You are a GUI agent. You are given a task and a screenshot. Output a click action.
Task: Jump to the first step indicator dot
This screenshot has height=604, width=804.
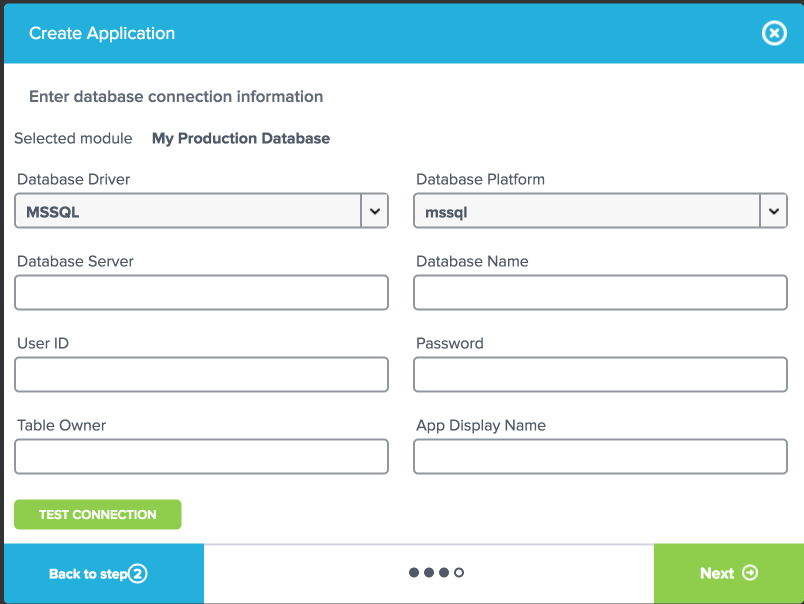[414, 573]
